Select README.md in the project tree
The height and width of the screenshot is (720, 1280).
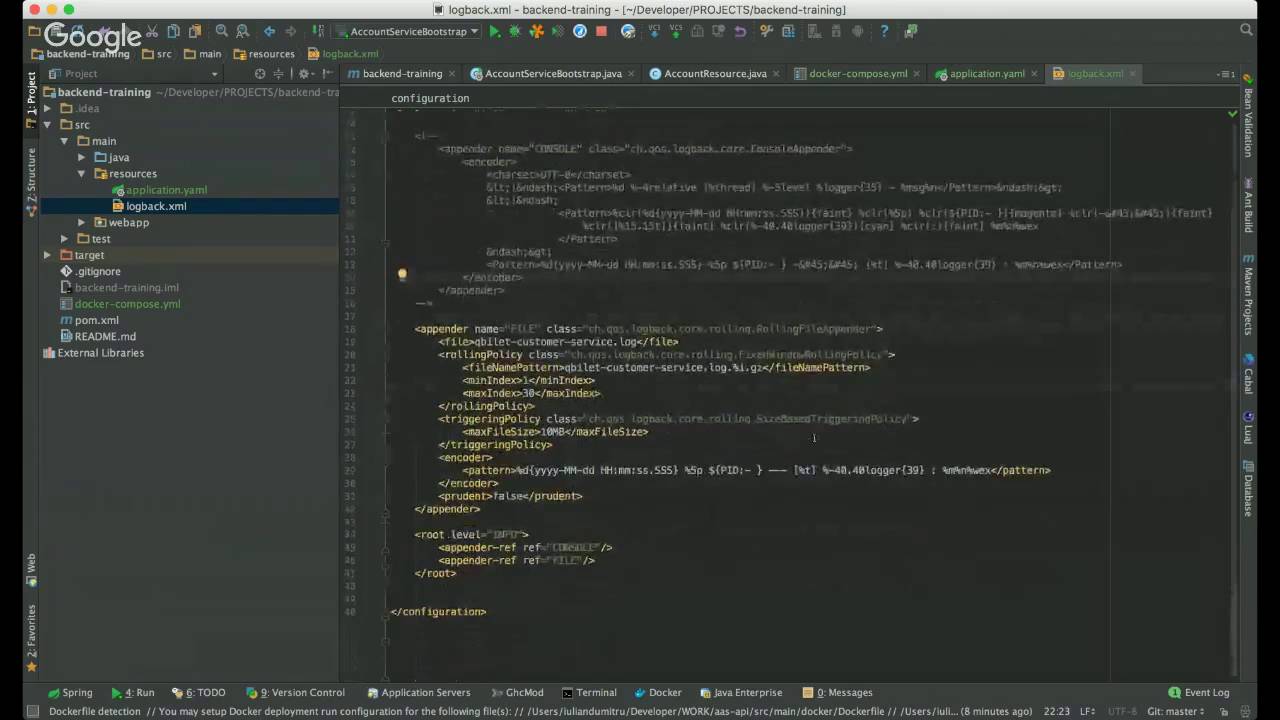click(x=98, y=337)
